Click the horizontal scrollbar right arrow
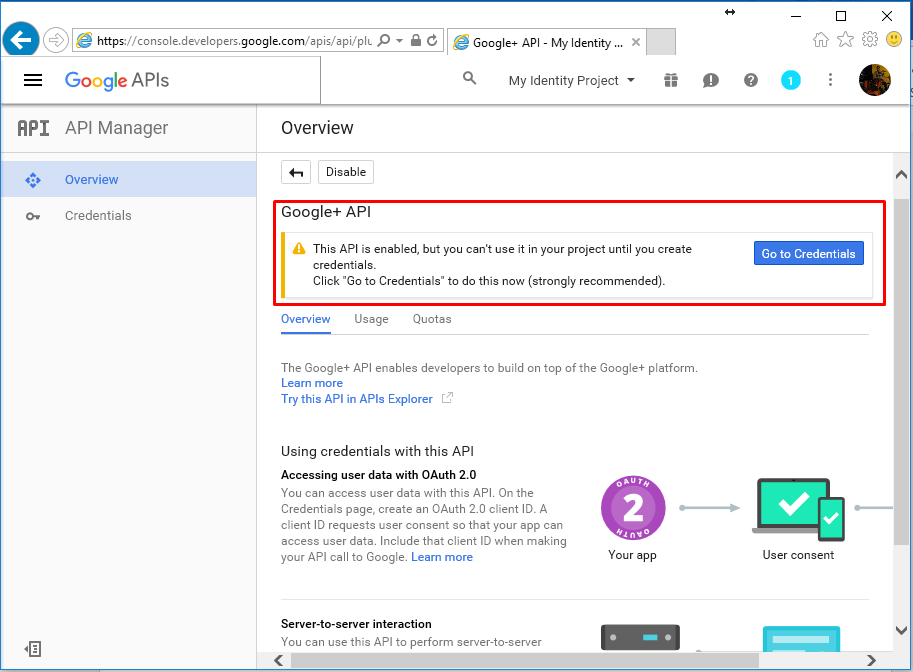This screenshot has height=672, width=913. pyautogui.click(x=871, y=660)
